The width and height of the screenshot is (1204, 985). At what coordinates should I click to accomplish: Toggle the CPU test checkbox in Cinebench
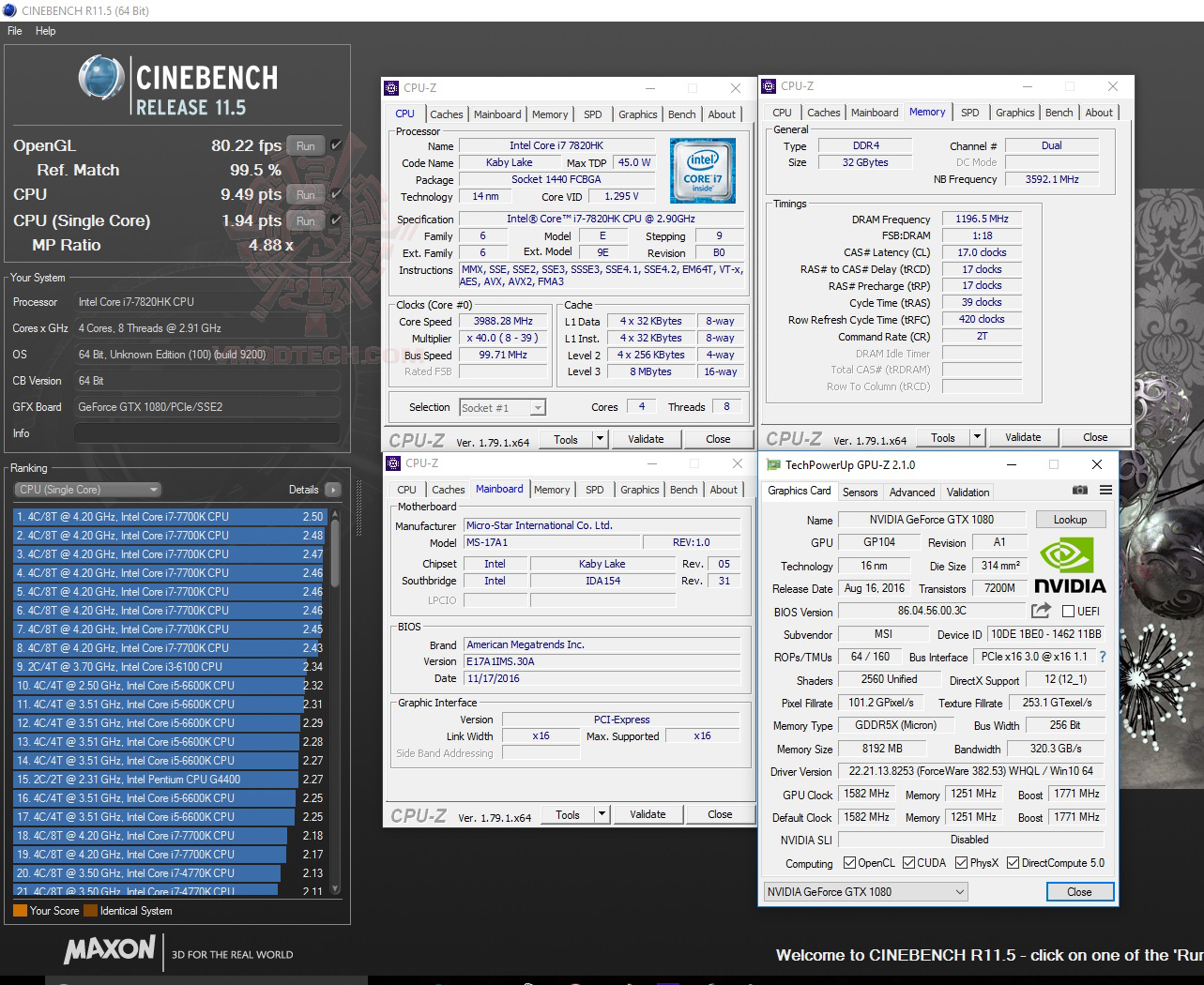coord(336,194)
